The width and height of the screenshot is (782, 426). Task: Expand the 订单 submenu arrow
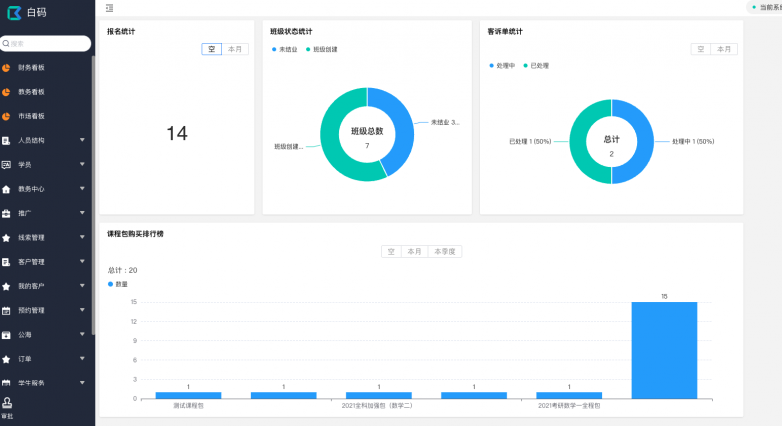[82, 359]
